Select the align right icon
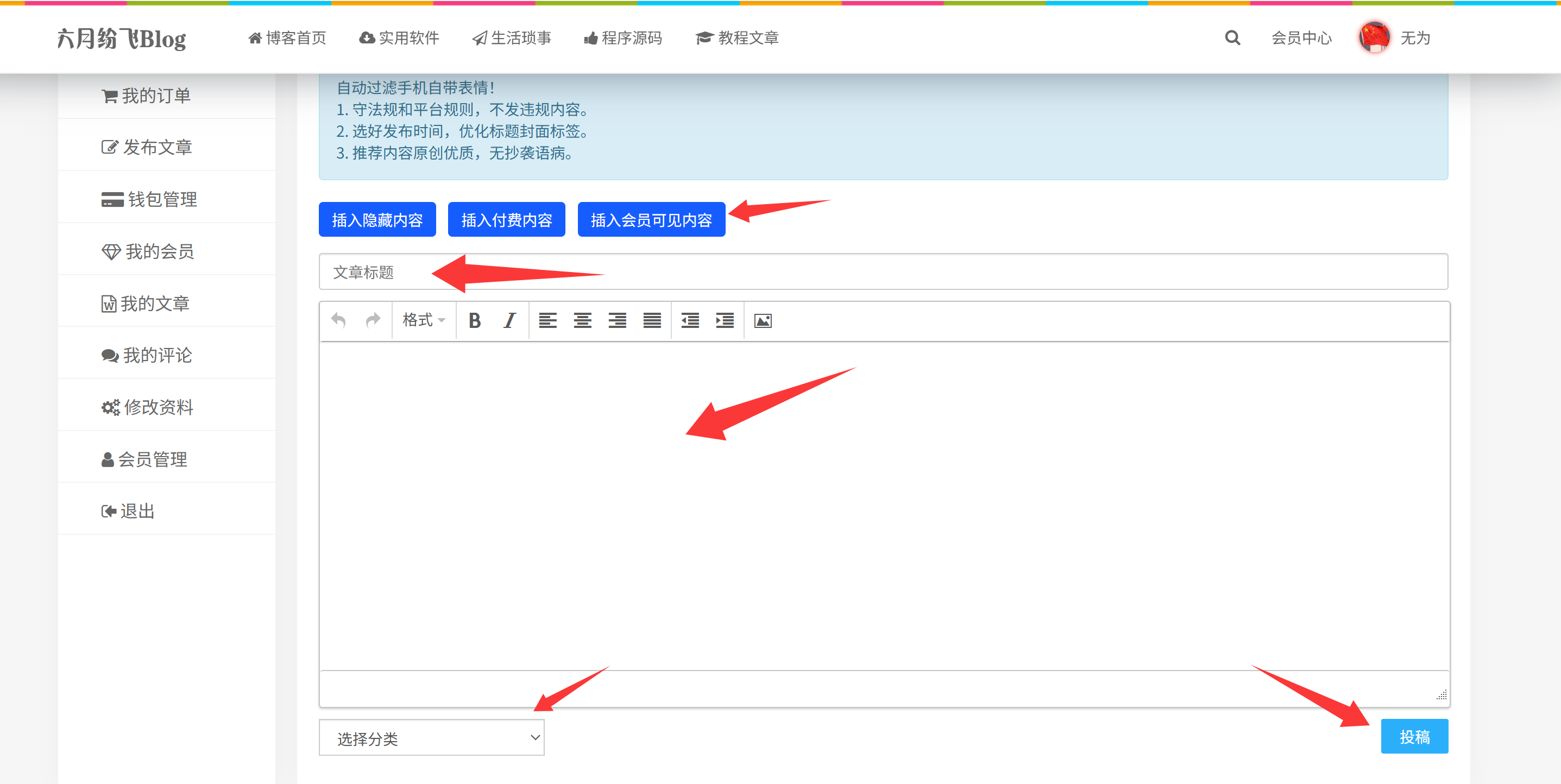The height and width of the screenshot is (784, 1561). 617,320
